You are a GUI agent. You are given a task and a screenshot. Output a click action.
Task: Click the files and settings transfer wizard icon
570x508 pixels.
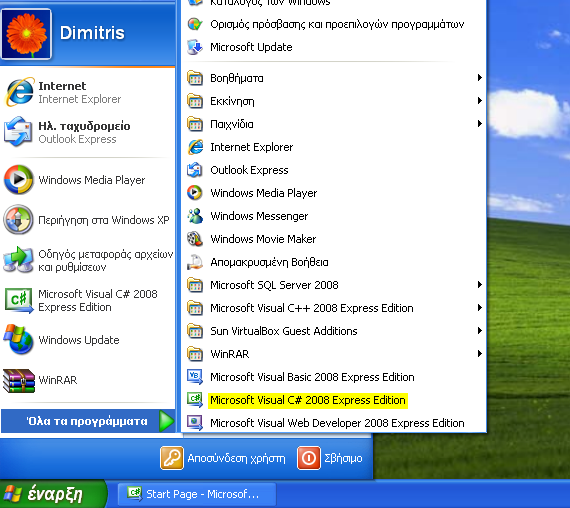[19, 260]
